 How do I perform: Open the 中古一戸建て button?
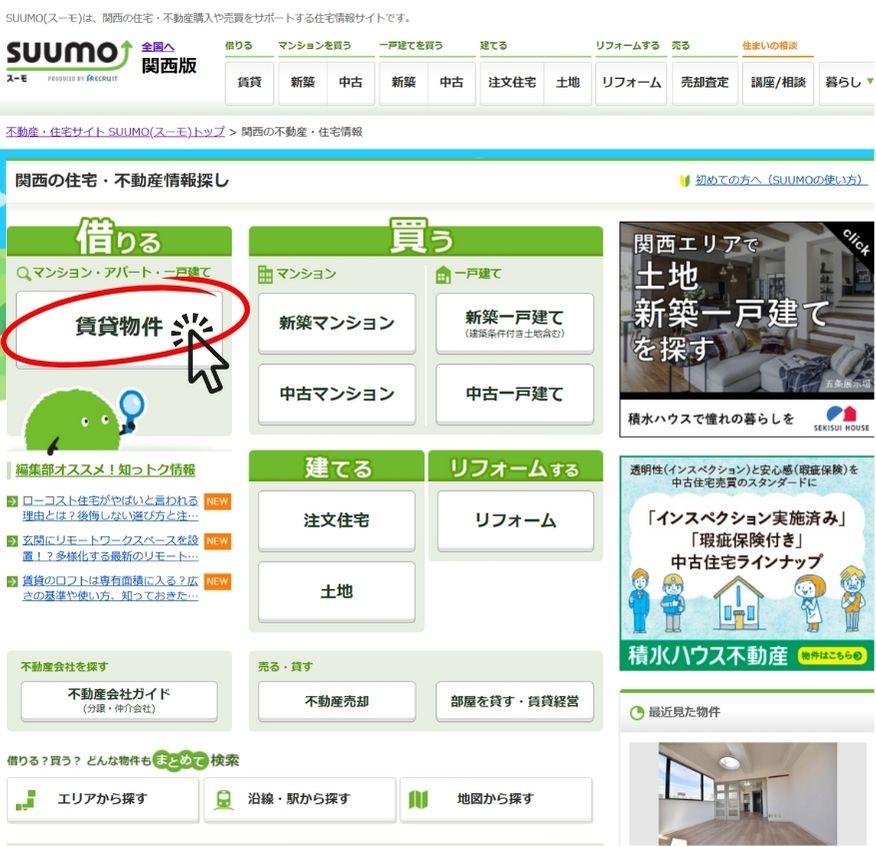[514, 394]
